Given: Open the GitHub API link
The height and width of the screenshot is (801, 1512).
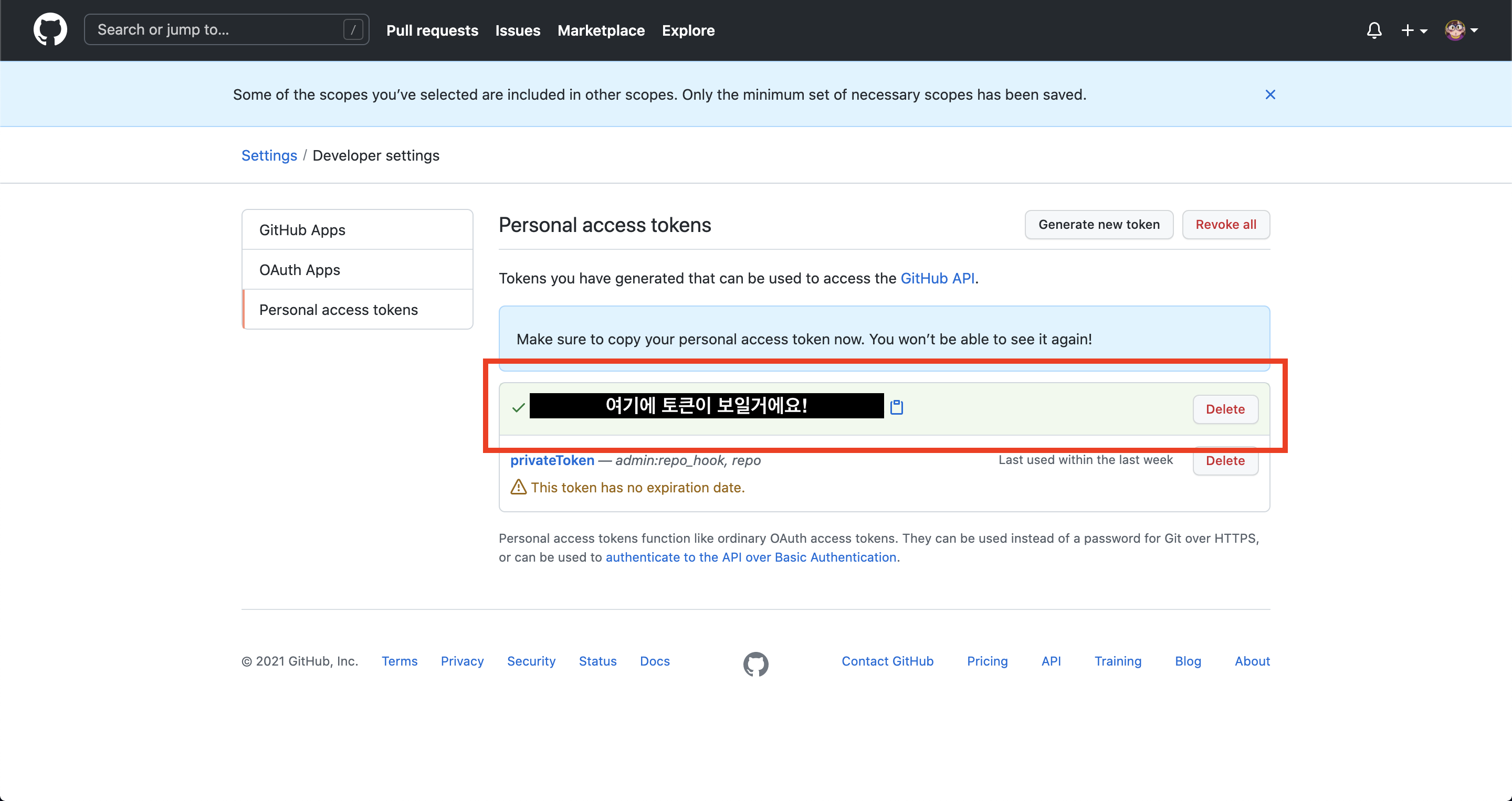Looking at the screenshot, I should 937,278.
